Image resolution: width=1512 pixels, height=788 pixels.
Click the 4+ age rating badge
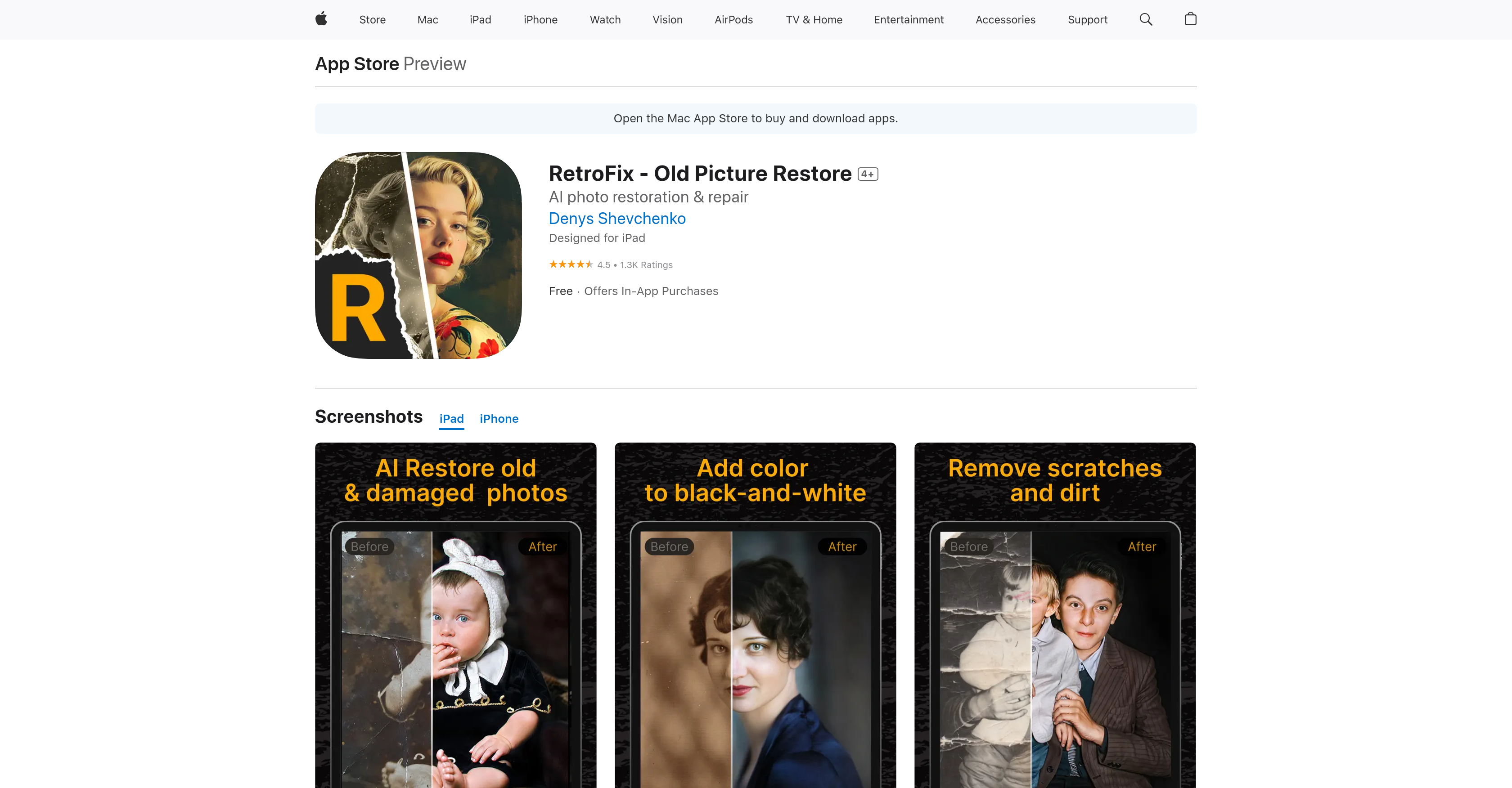pyautogui.click(x=867, y=174)
